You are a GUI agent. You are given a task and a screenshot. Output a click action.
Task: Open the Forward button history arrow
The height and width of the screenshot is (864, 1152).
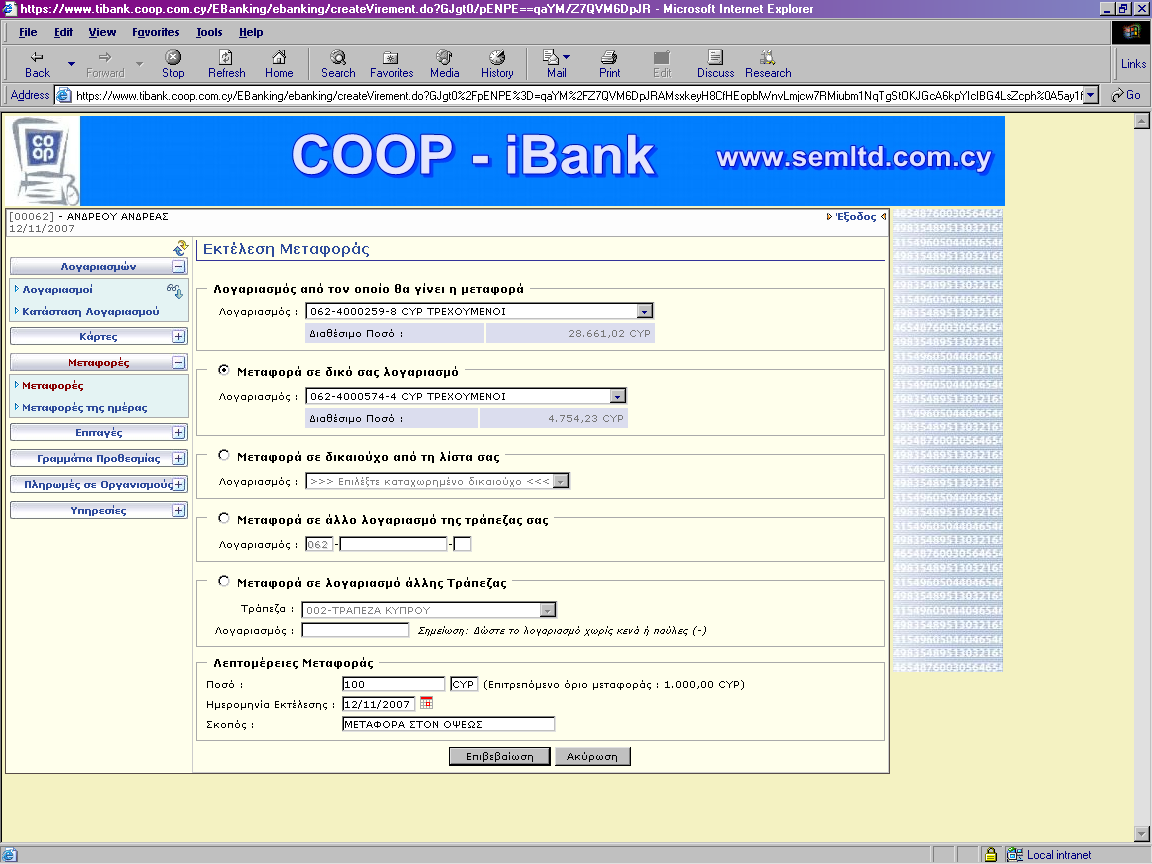click(140, 64)
